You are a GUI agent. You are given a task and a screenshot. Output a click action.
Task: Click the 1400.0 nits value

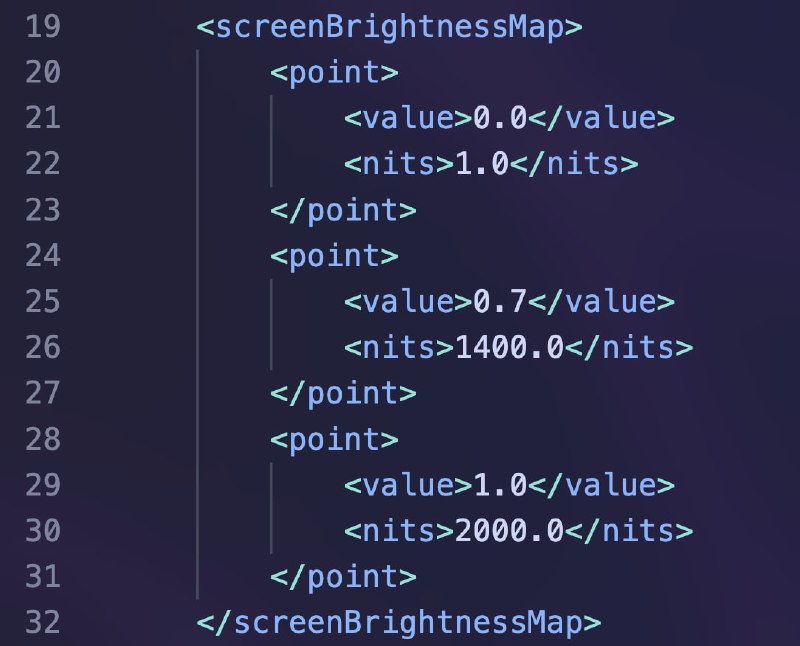coord(509,347)
